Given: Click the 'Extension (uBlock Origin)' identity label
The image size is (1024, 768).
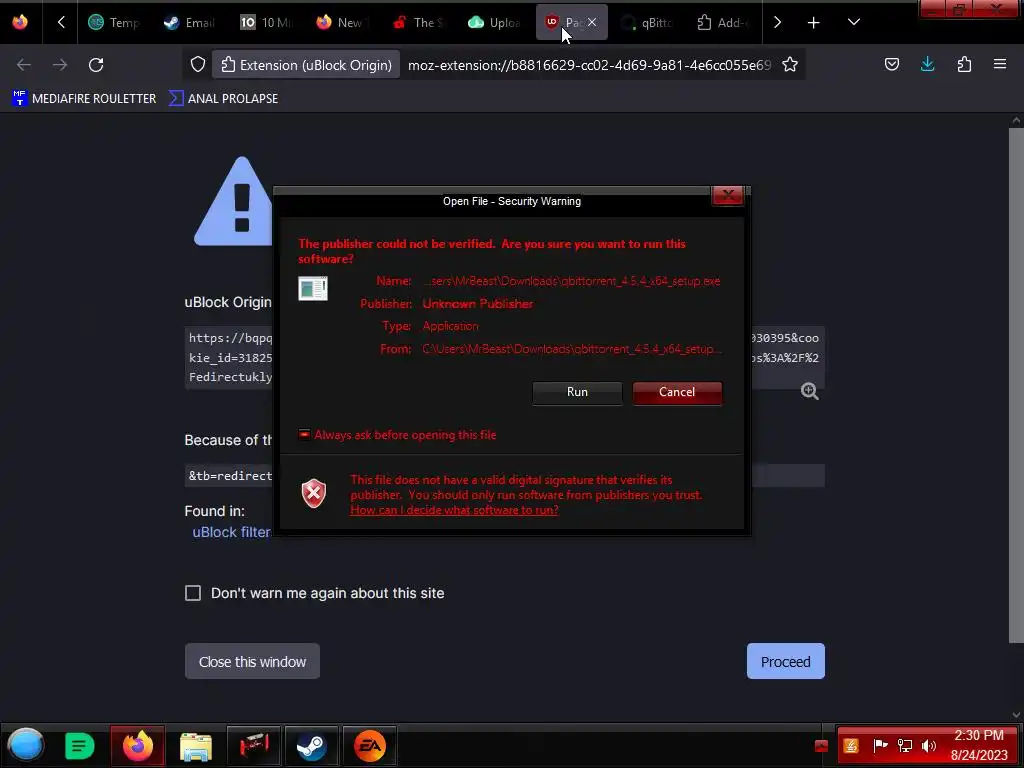Looking at the screenshot, I should (x=306, y=65).
